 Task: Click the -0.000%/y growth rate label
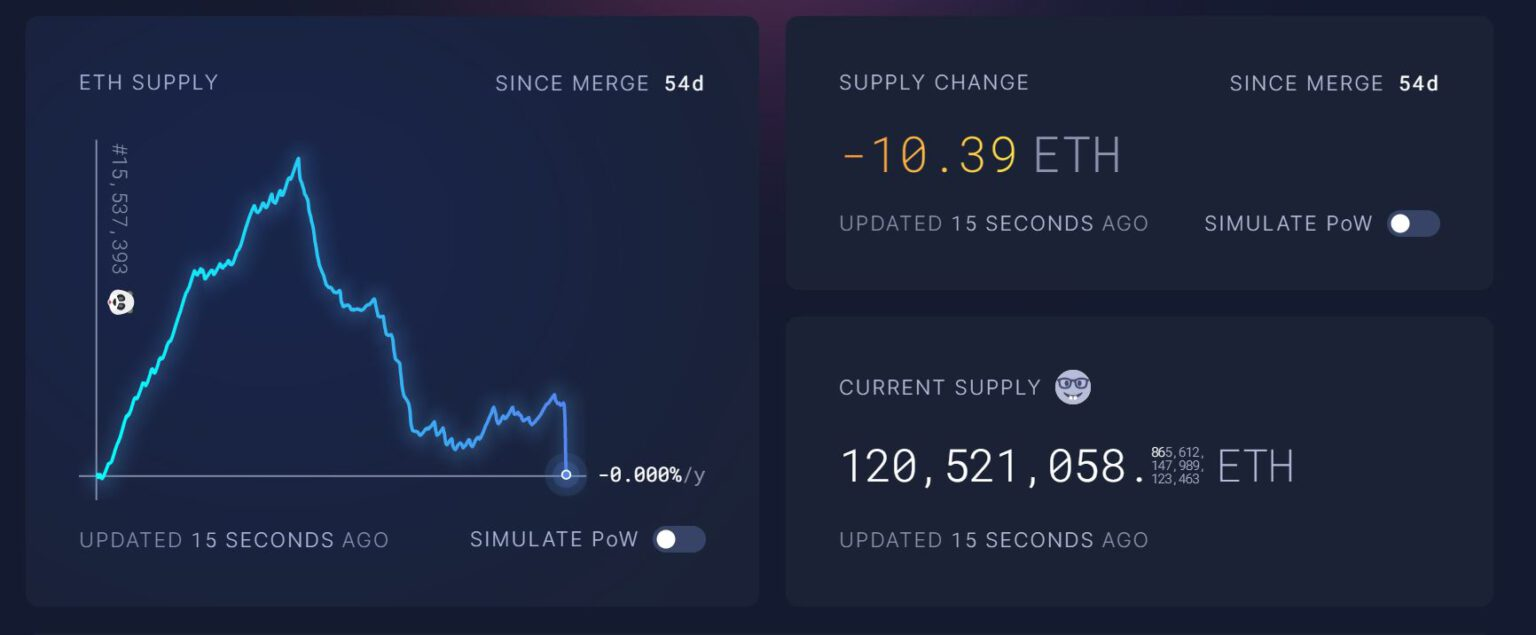pos(651,475)
